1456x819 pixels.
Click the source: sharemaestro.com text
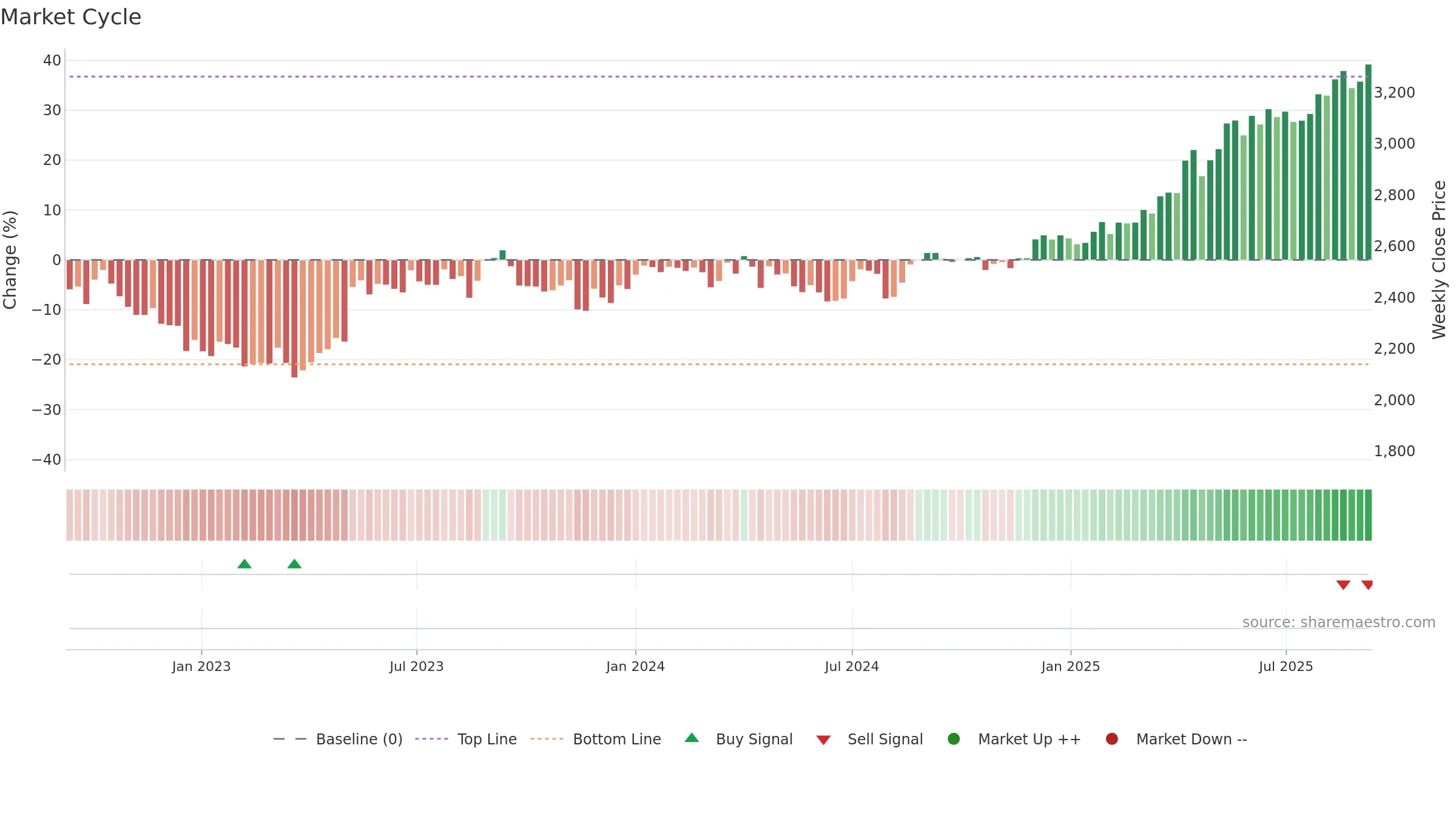coord(1339,622)
